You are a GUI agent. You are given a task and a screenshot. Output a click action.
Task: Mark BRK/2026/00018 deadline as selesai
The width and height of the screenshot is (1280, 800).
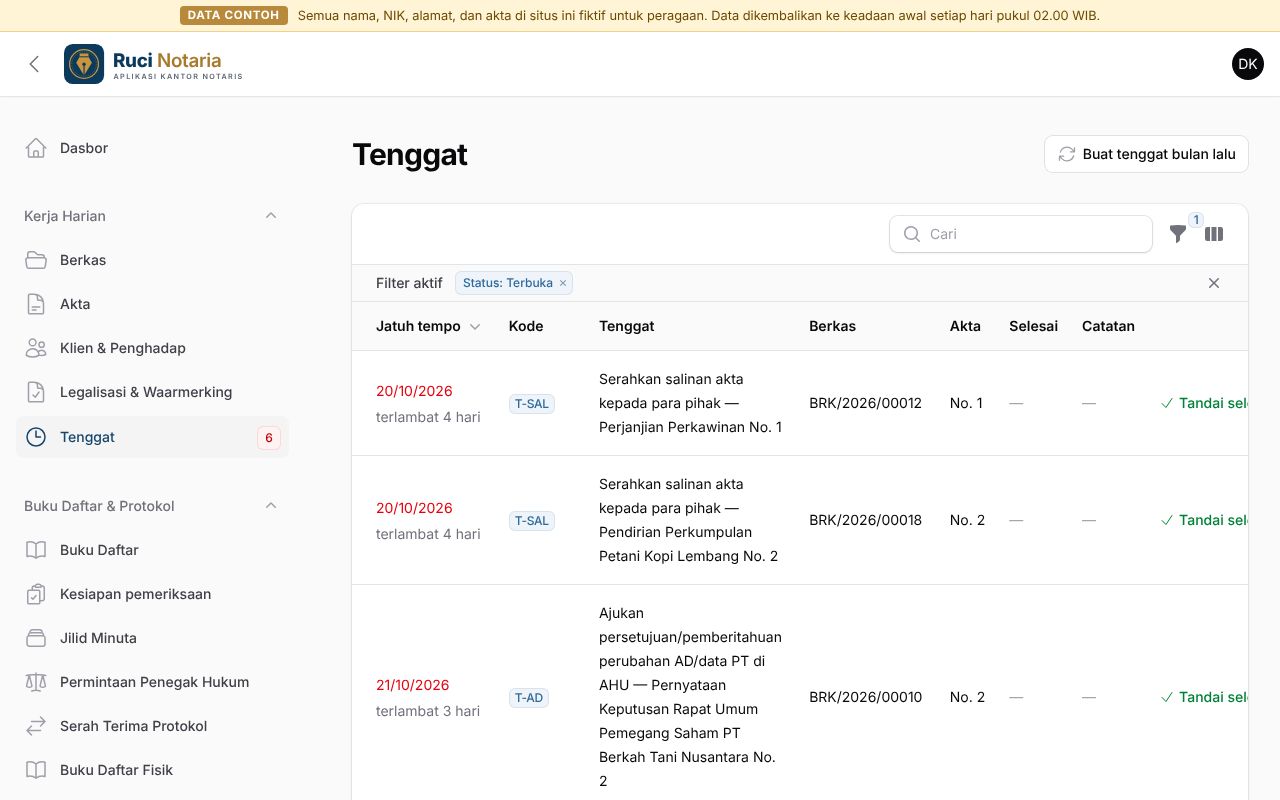(x=1204, y=520)
